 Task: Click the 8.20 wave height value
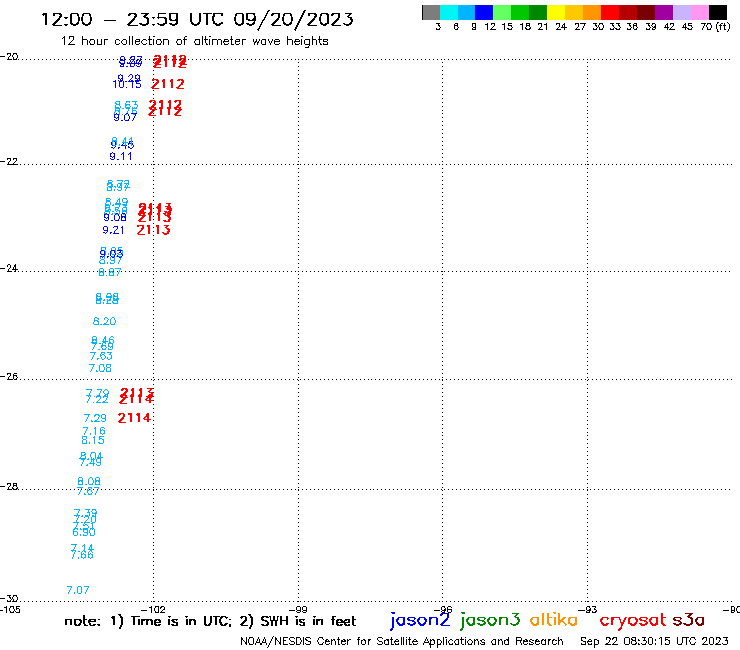click(x=104, y=321)
